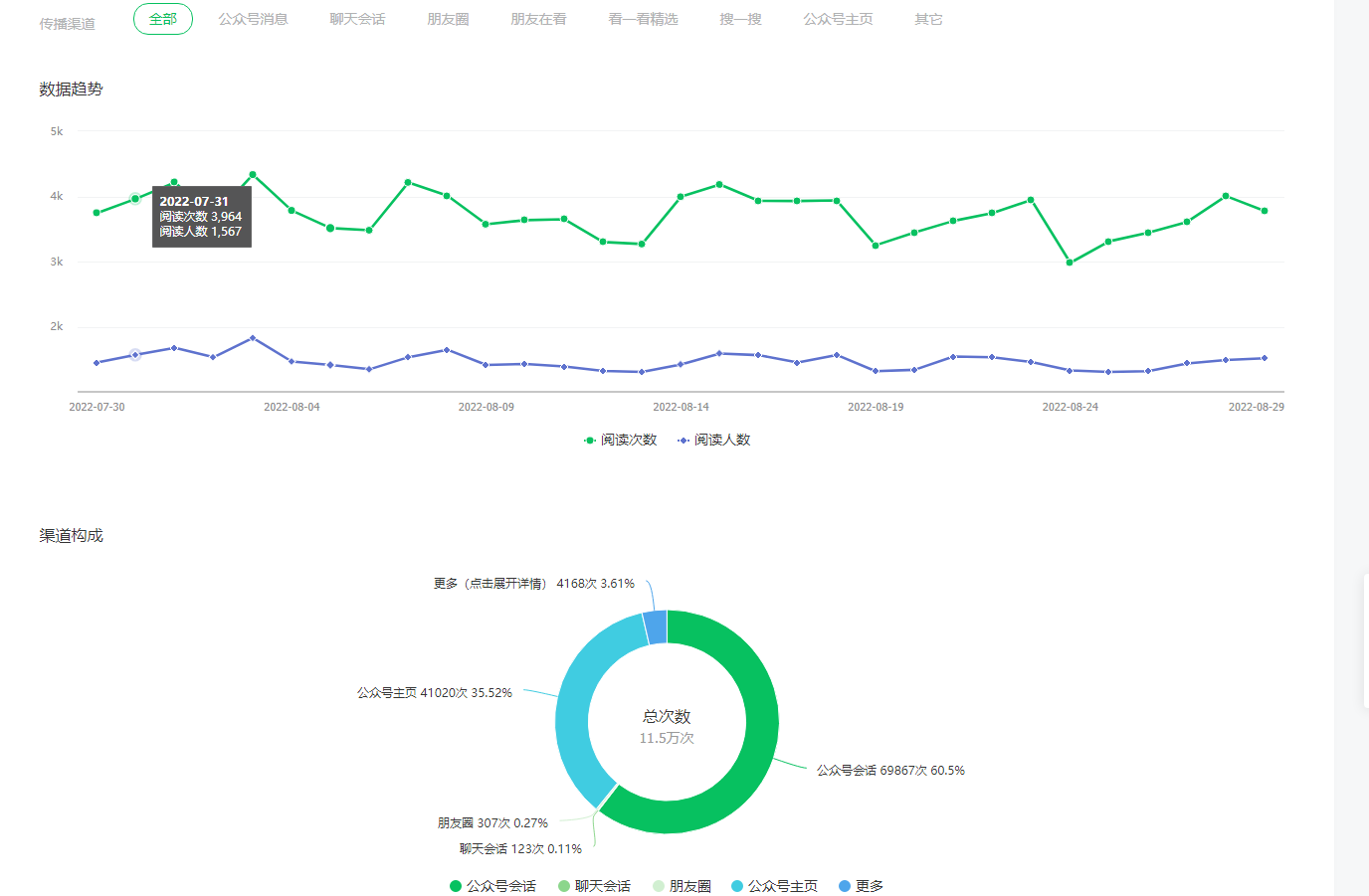Open the 其它 channel tab
Viewport: 1369px width, 896px height.
(x=928, y=19)
